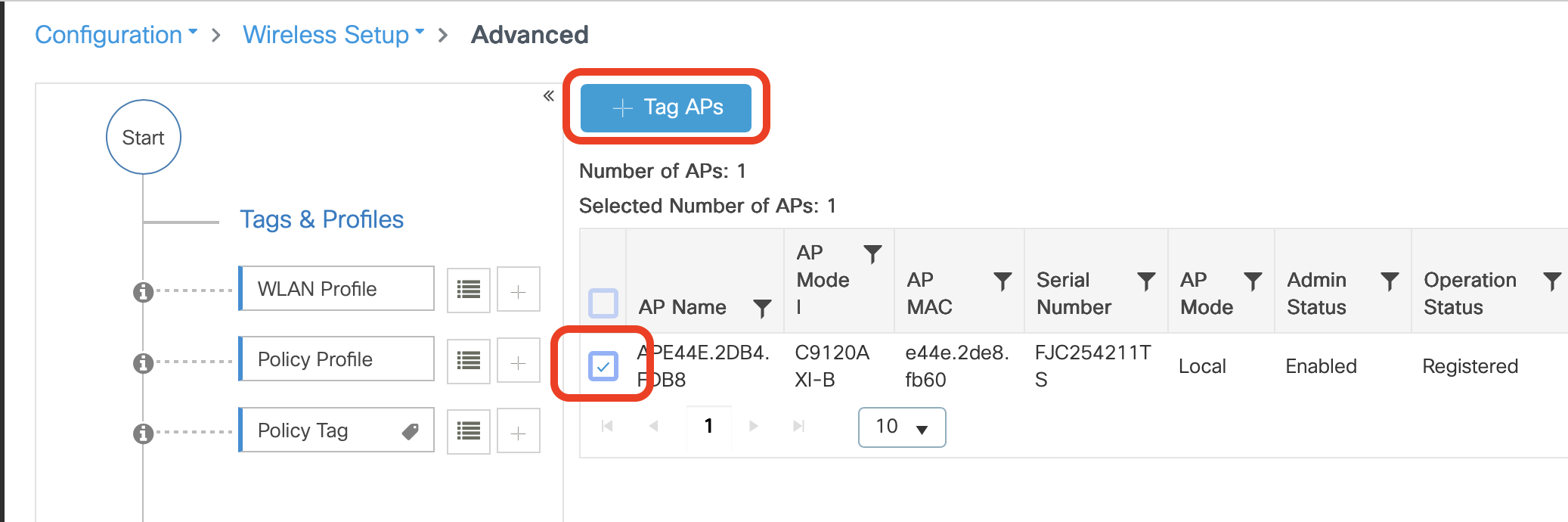Open the Policy Tag list icon
Screen dimensions: 1568x522
point(469,431)
